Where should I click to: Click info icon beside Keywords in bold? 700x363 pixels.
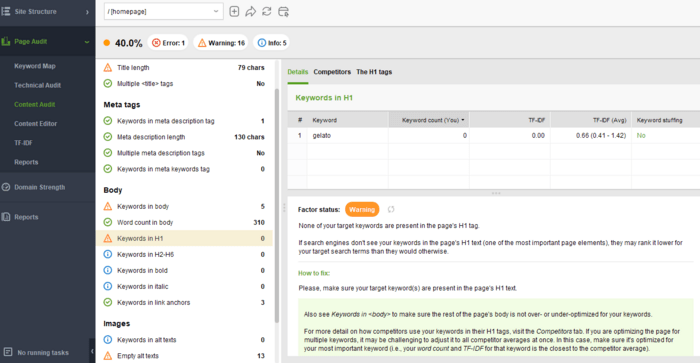[x=108, y=271]
